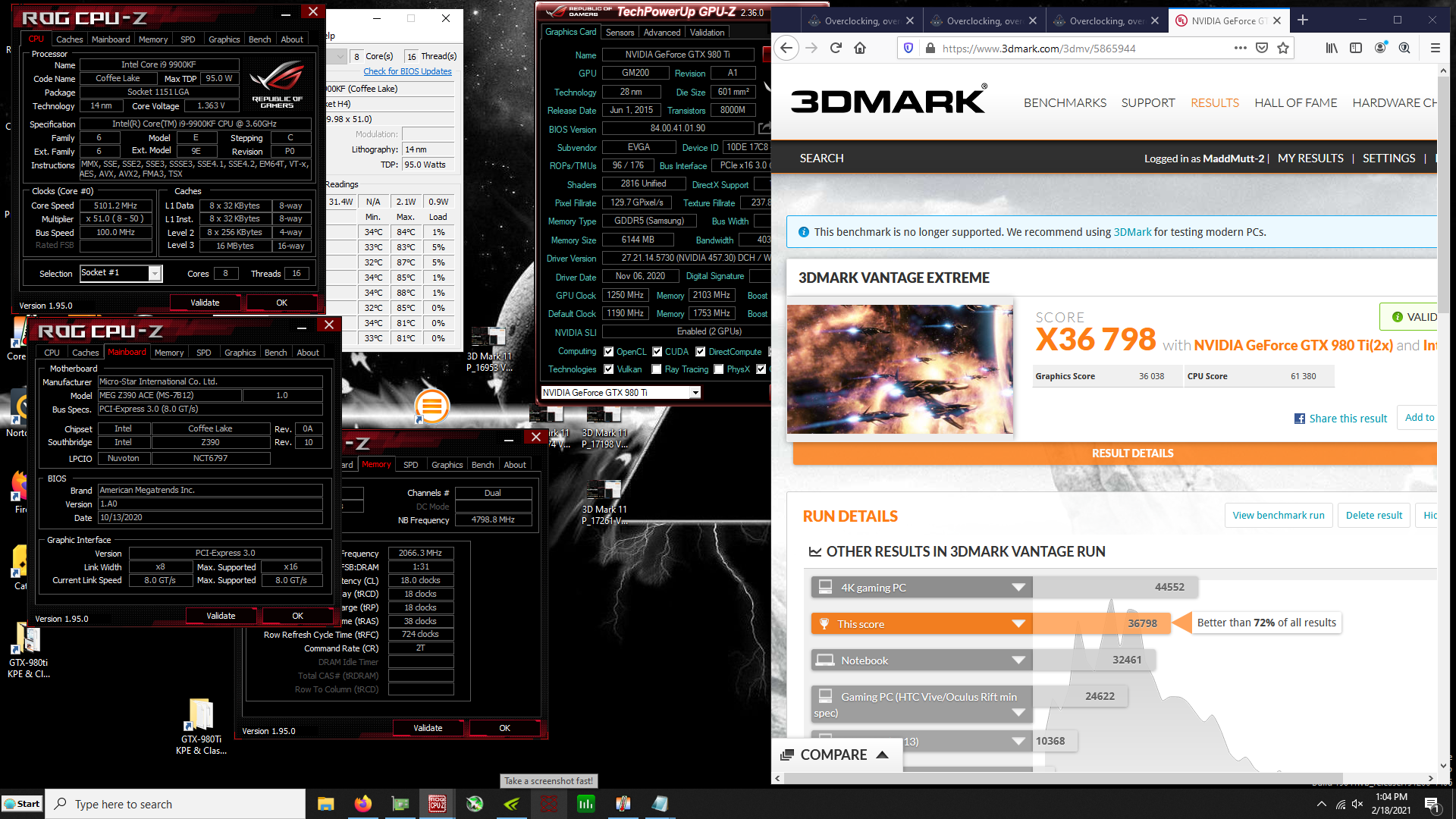Open Sensors tab in GPU-Z
The height and width of the screenshot is (819, 1456).
click(620, 33)
